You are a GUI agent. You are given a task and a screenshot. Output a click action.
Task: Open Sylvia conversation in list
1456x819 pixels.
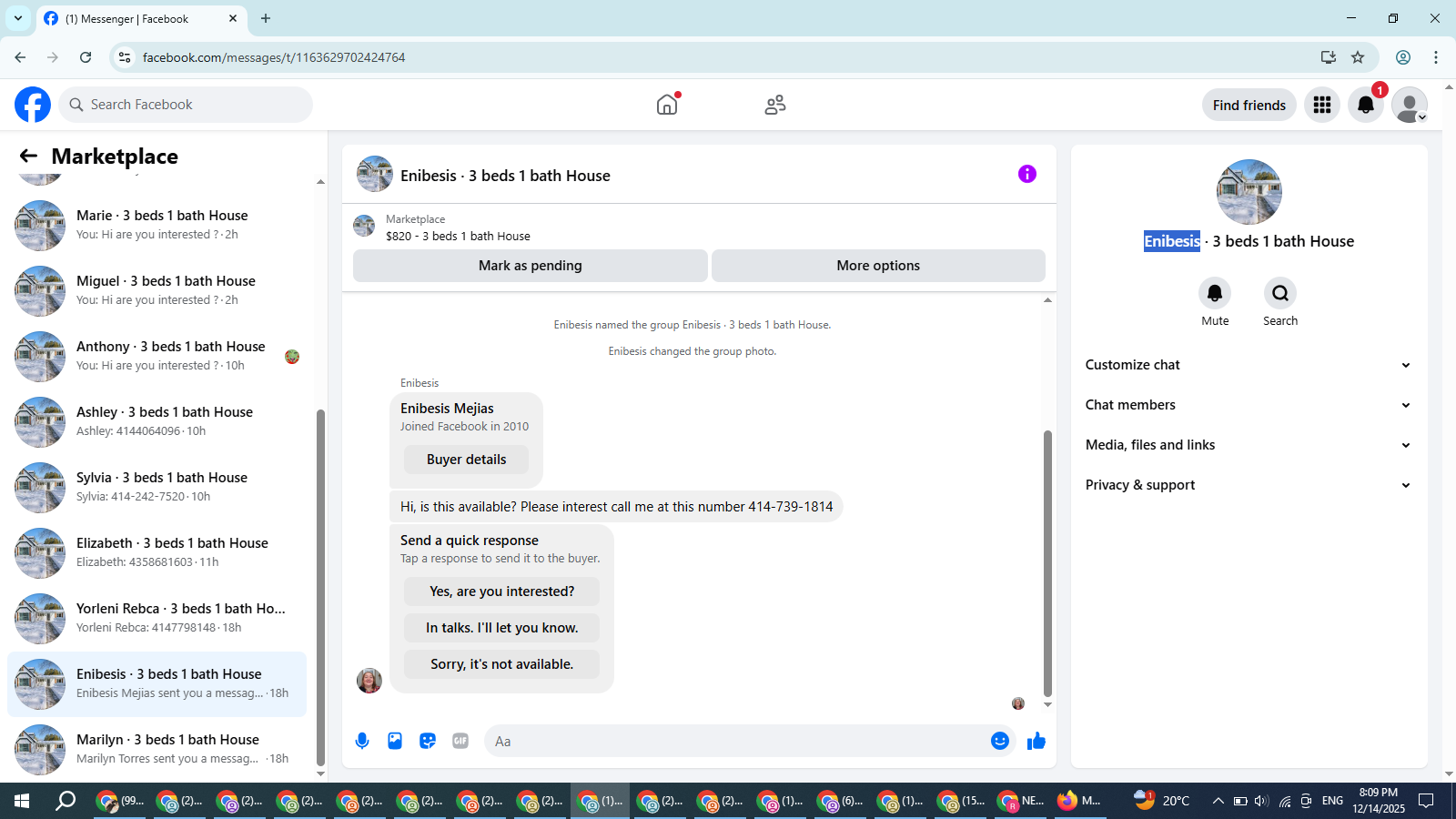[157, 487]
